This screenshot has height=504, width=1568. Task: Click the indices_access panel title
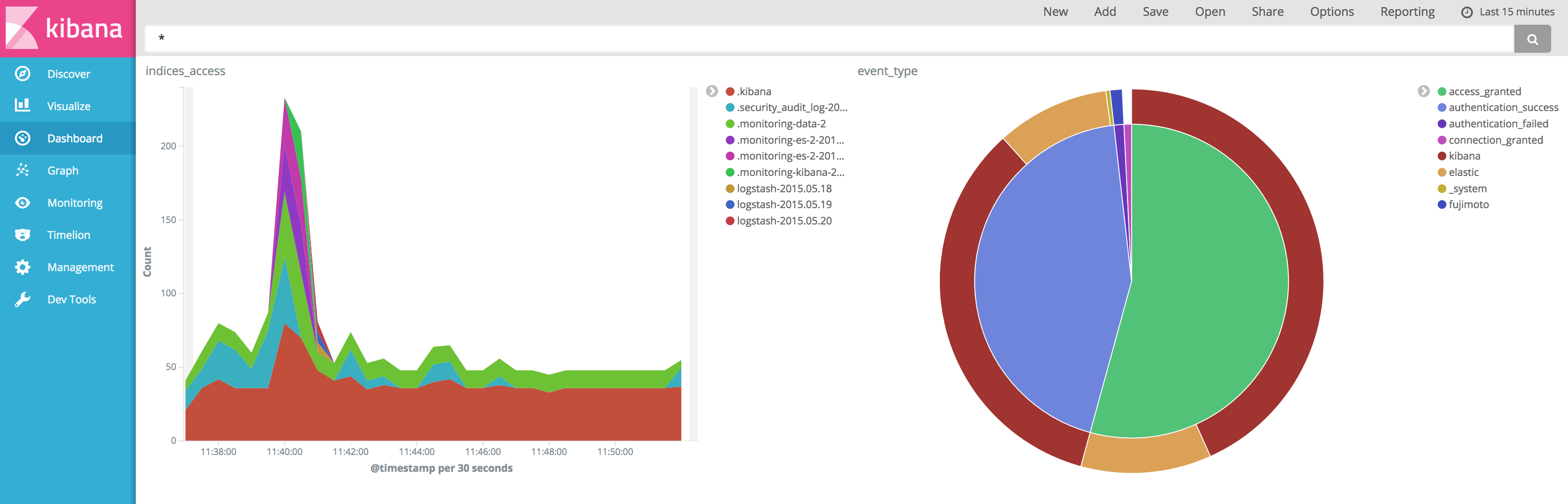click(185, 71)
